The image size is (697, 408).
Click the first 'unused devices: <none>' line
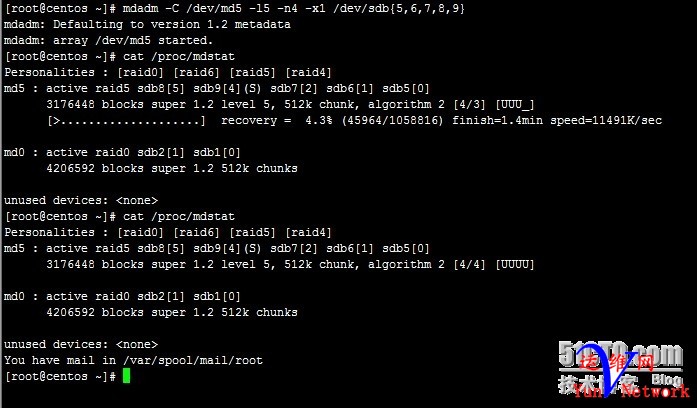click(81, 200)
